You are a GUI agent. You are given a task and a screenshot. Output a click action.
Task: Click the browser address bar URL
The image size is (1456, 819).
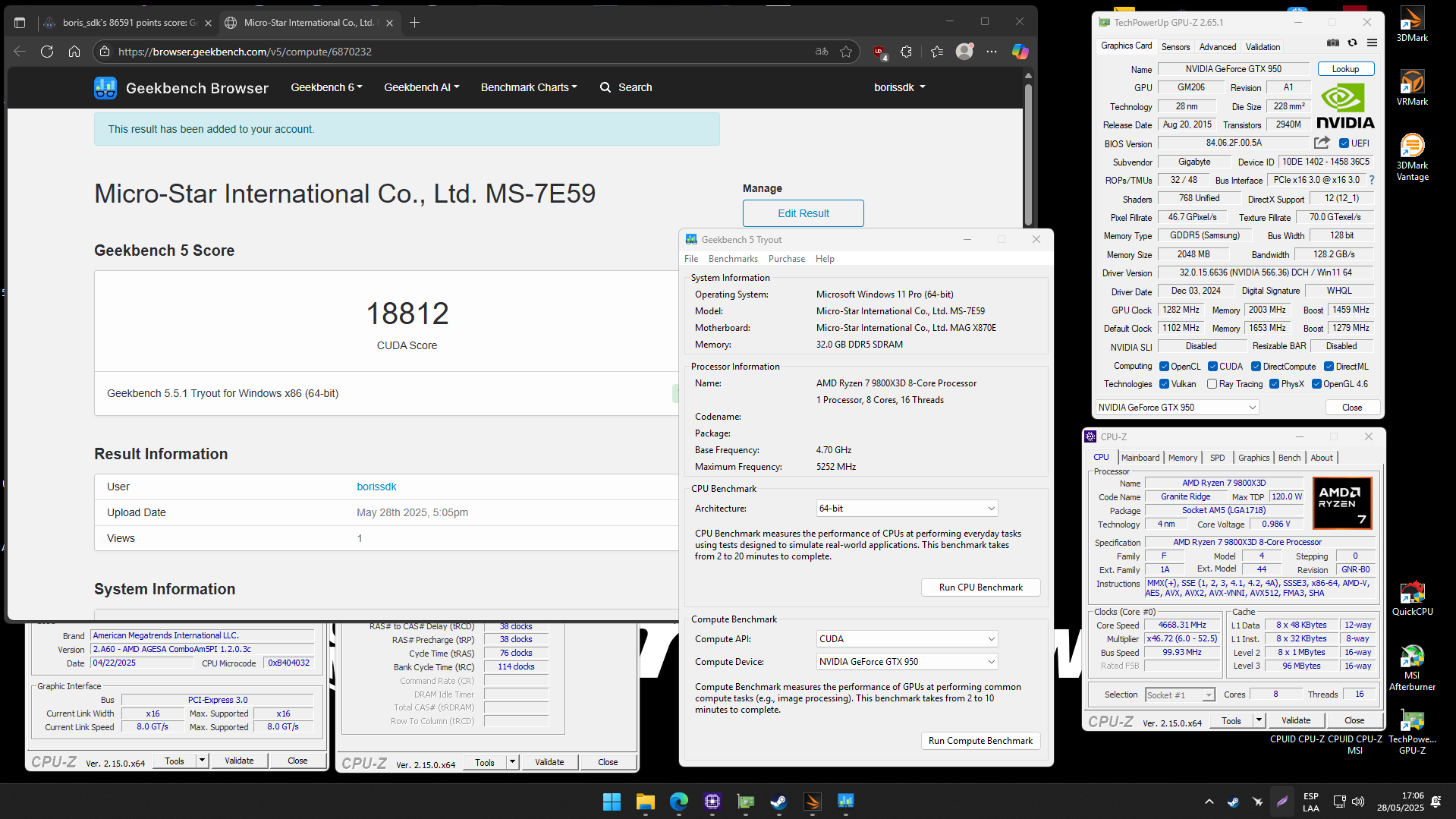pos(245,52)
